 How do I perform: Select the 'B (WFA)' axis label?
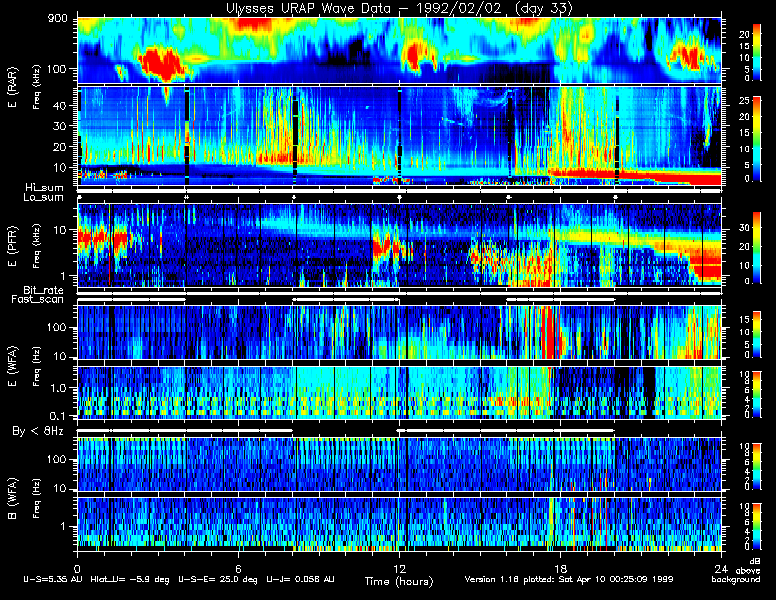[12, 499]
